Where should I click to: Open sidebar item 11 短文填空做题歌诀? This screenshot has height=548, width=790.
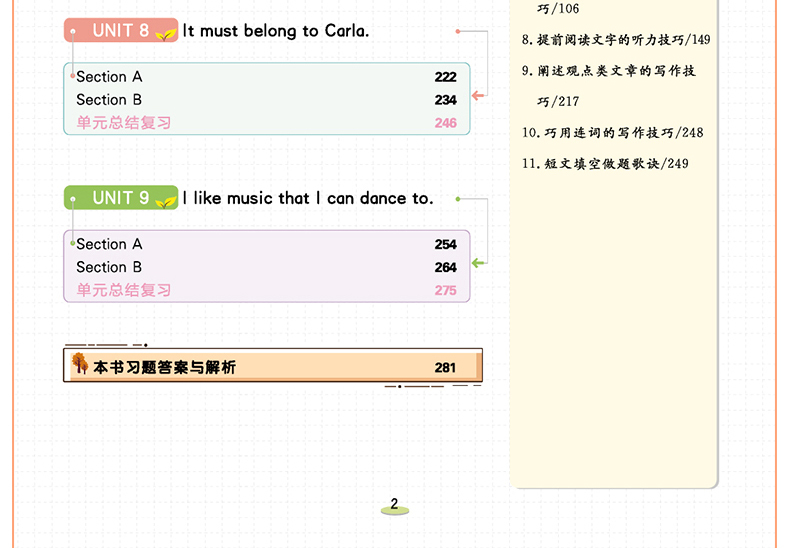tap(605, 164)
